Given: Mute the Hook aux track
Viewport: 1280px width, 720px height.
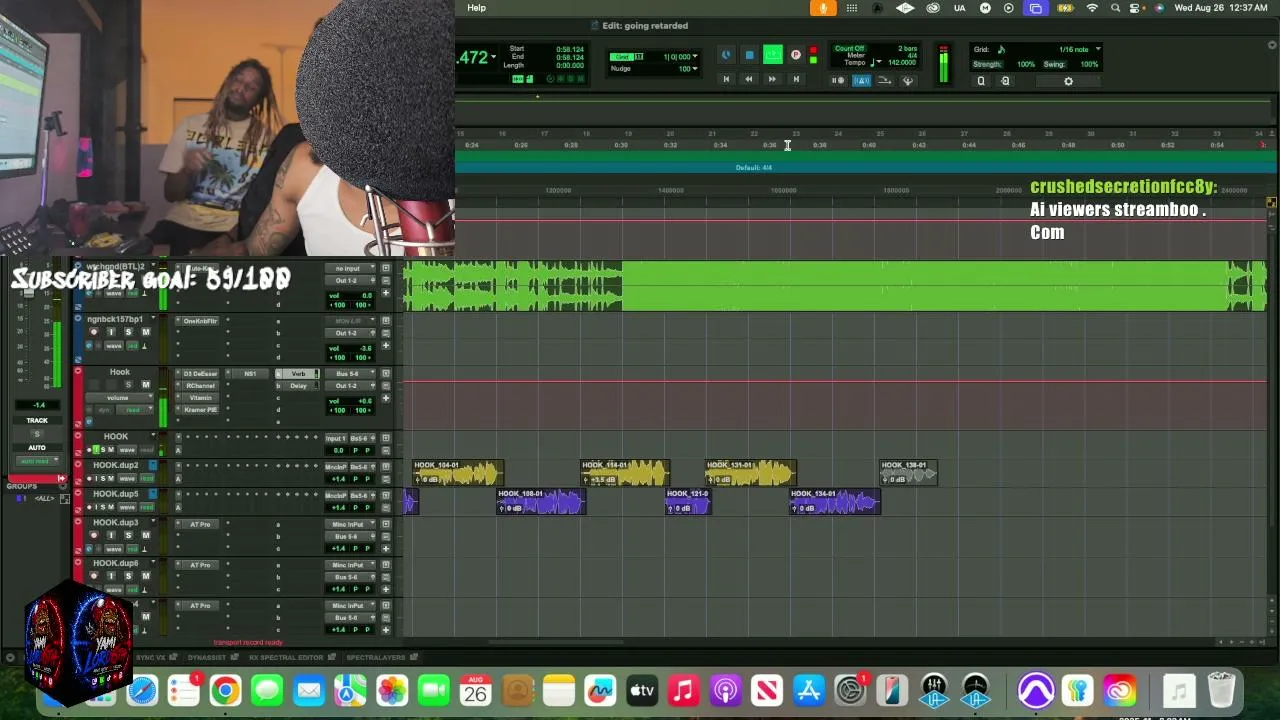Looking at the screenshot, I should (145, 385).
